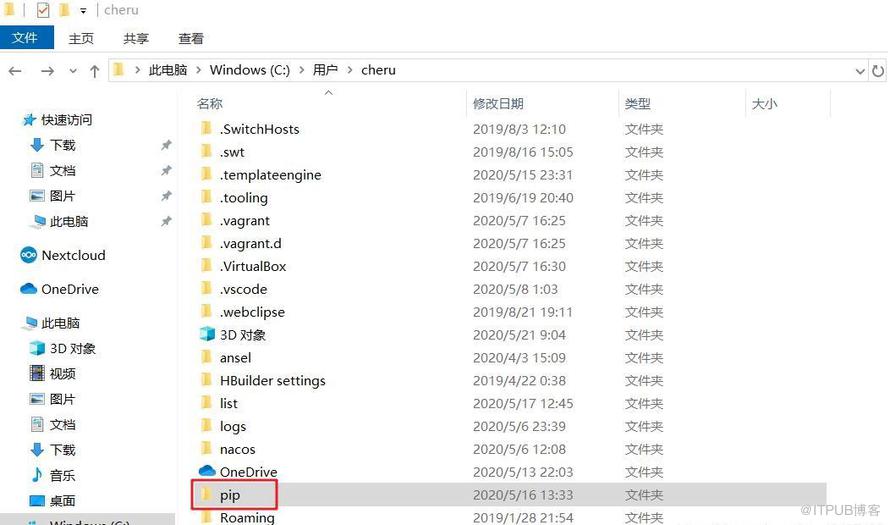Image resolution: width=890 pixels, height=525 pixels.
Task: Refresh the cheru folder view
Action: click(x=878, y=71)
